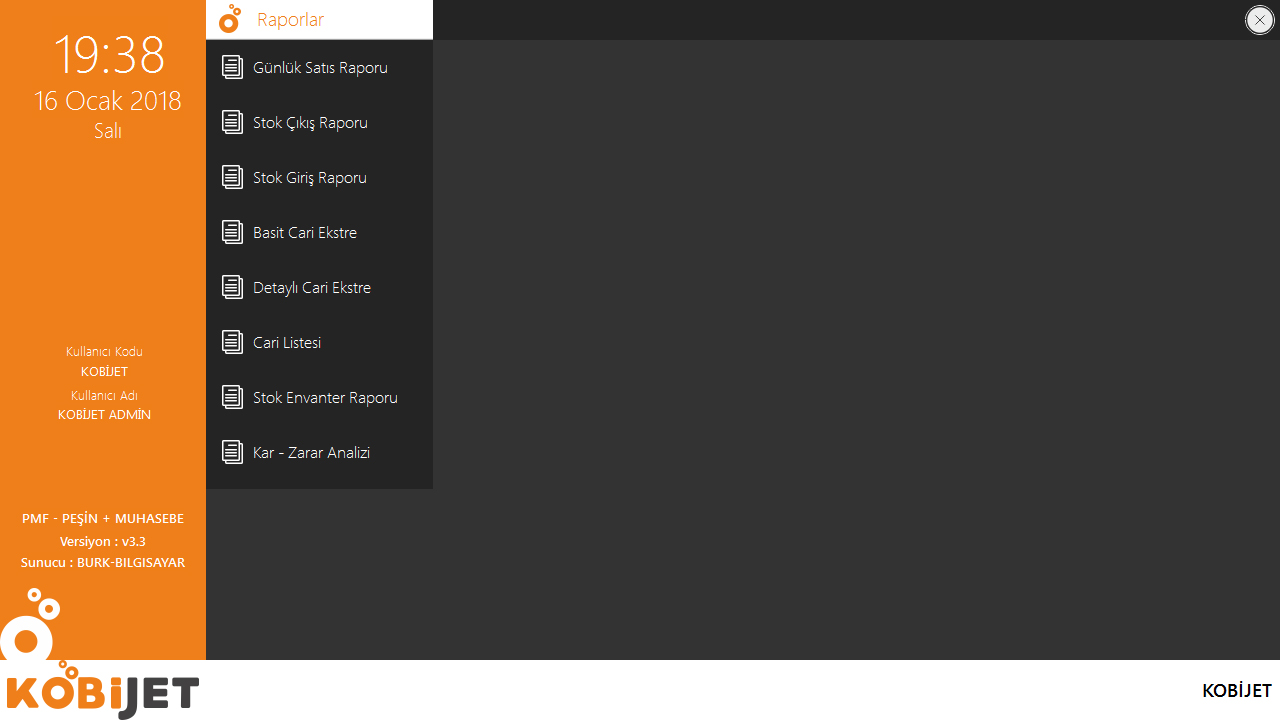The width and height of the screenshot is (1280, 720).
Task: Click the Kullanıcı Kodu label
Action: [104, 352]
